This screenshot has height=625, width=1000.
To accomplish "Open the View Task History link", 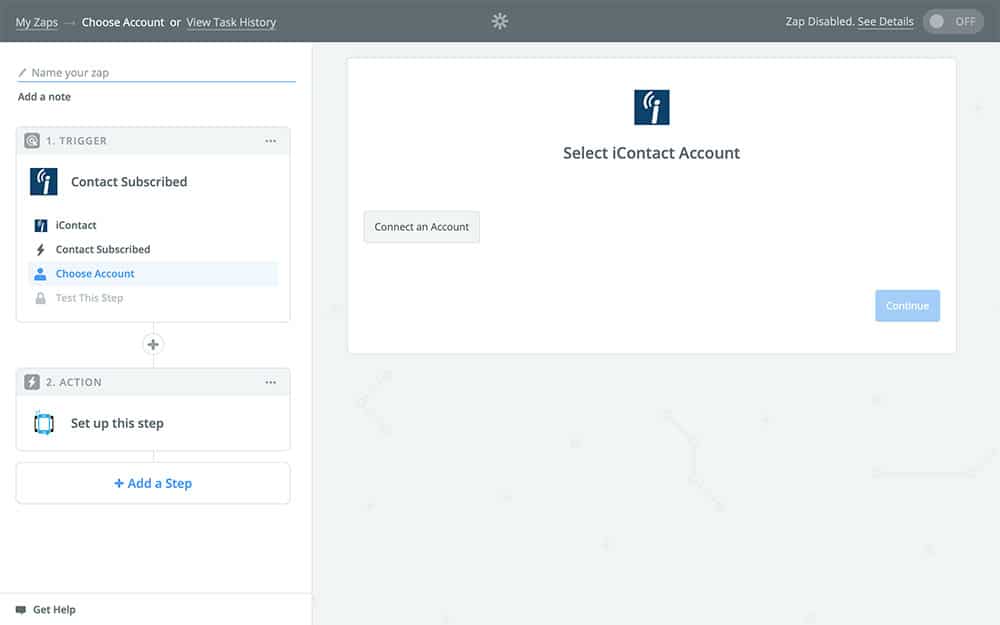I will 231,22.
